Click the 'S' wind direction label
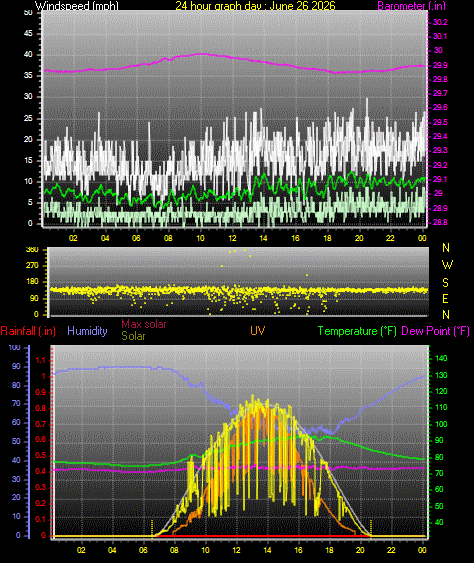 point(445,283)
